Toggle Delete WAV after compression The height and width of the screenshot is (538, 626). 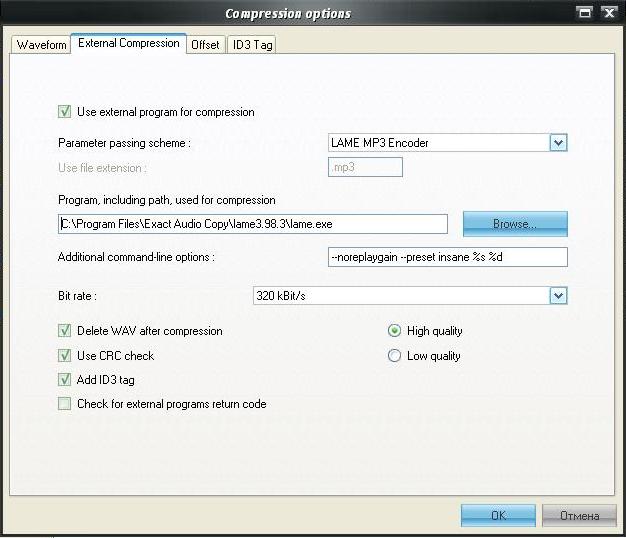(65, 331)
